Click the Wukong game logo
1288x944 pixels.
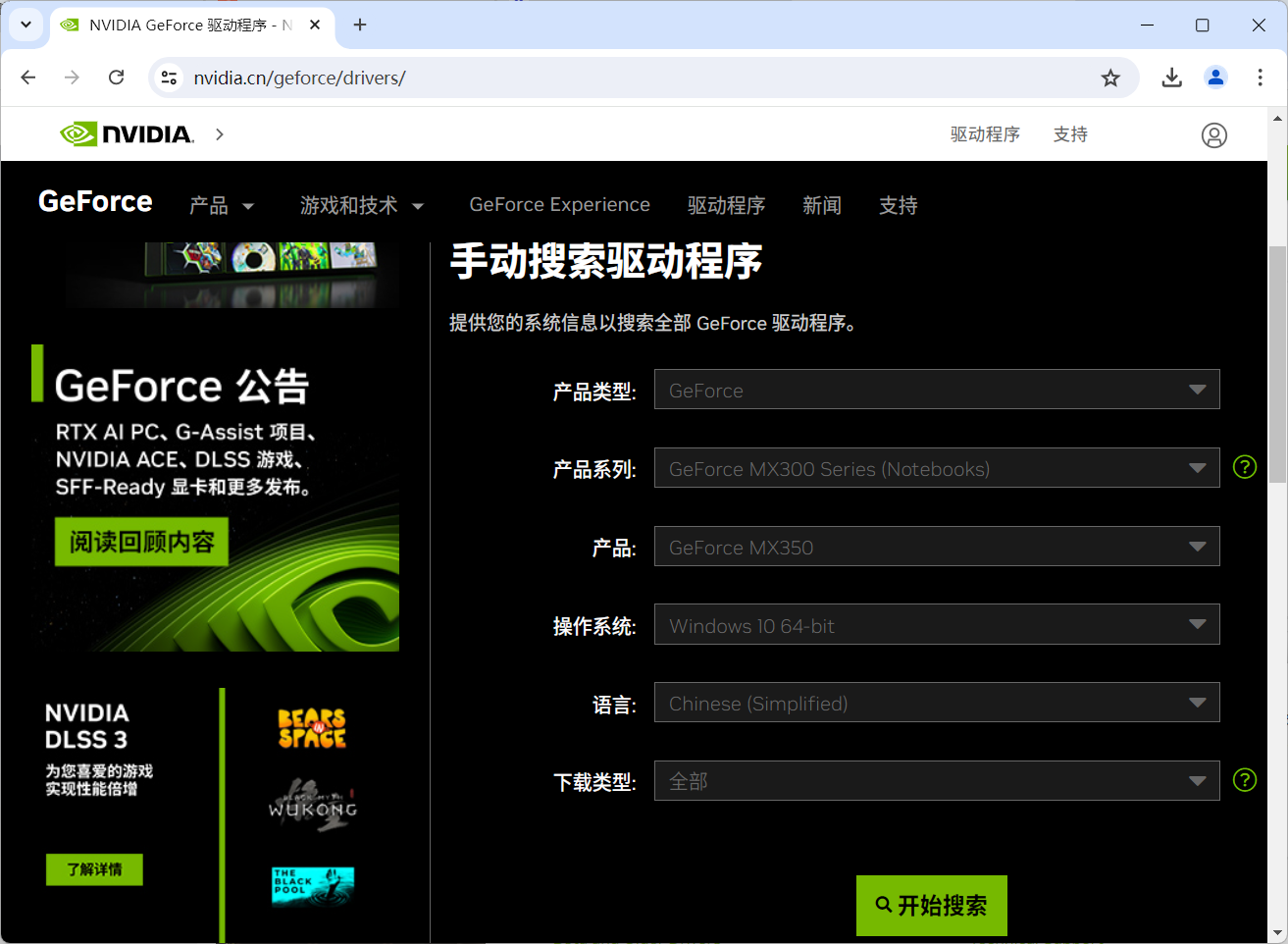[313, 805]
